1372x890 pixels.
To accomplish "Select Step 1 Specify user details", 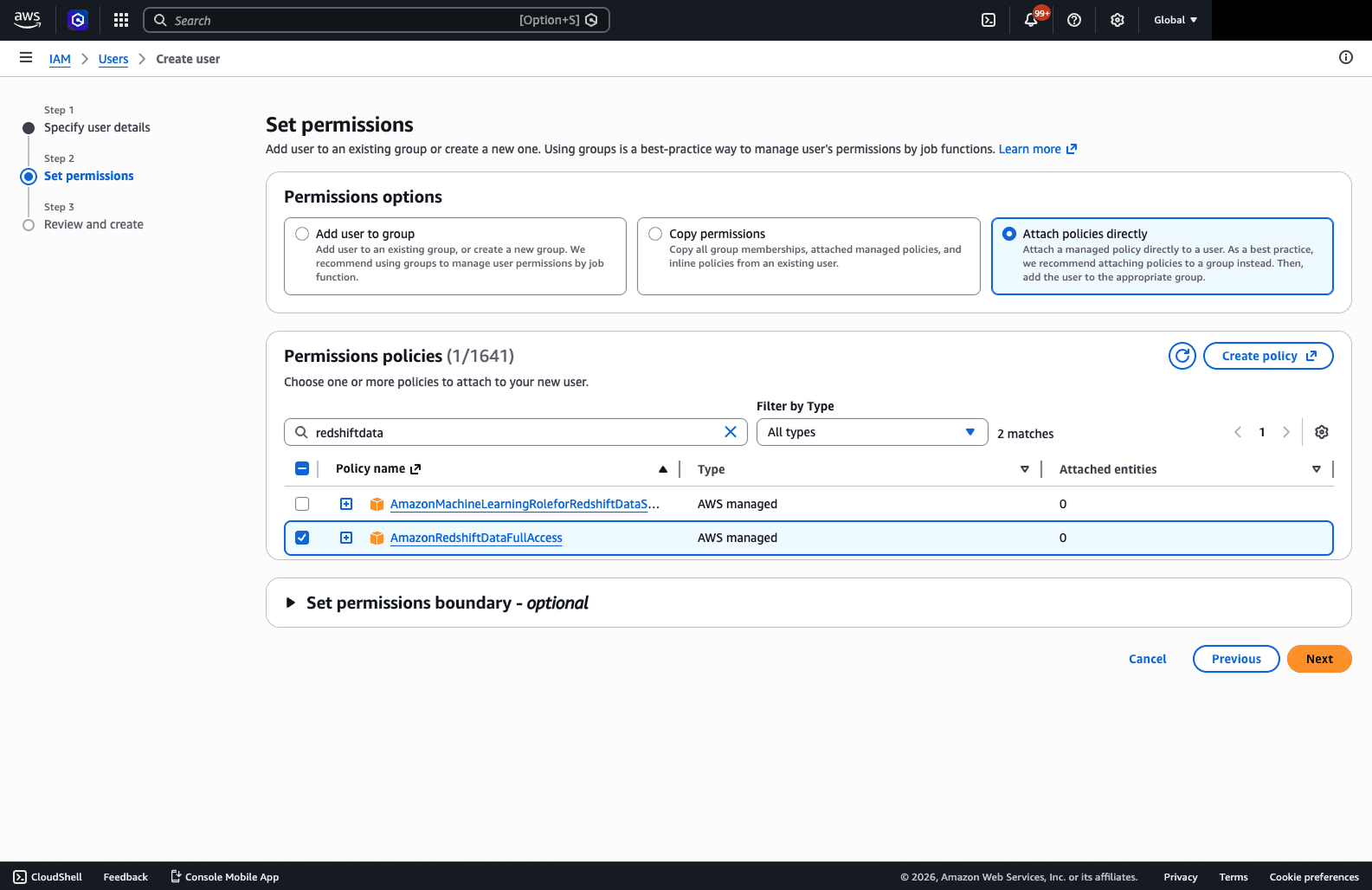I will tap(97, 127).
